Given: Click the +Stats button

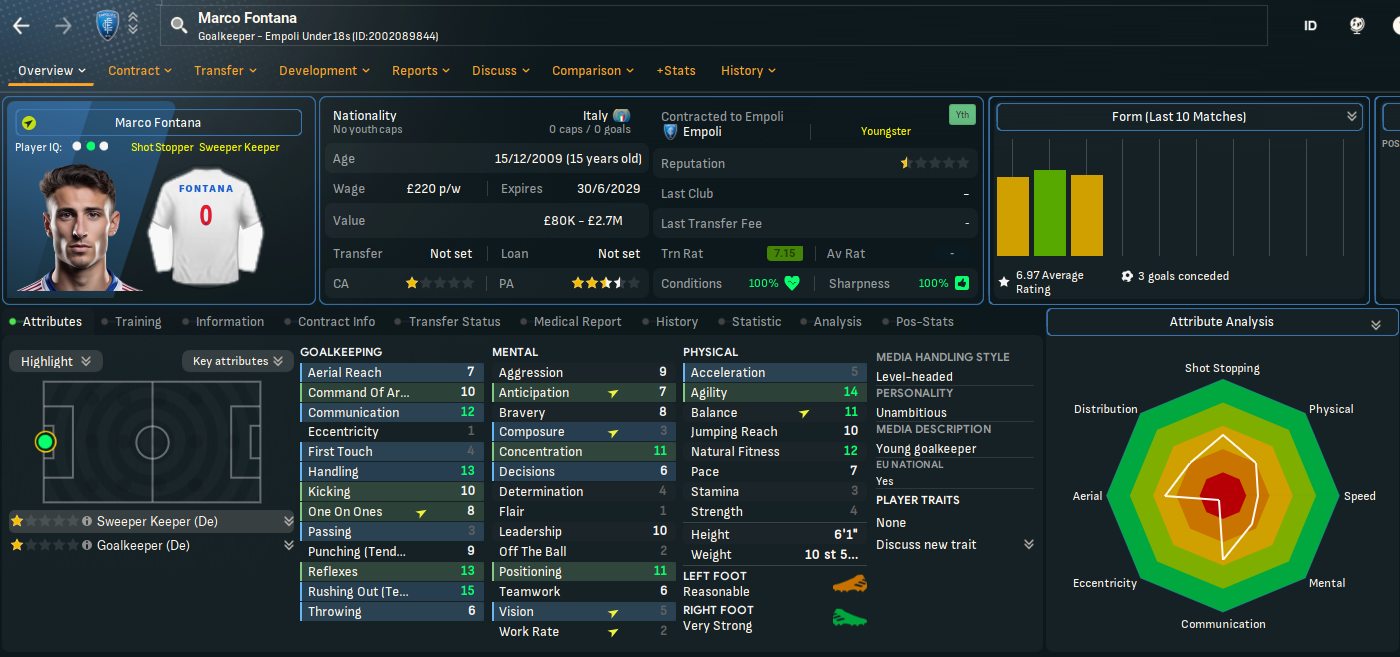Looking at the screenshot, I should click(676, 71).
